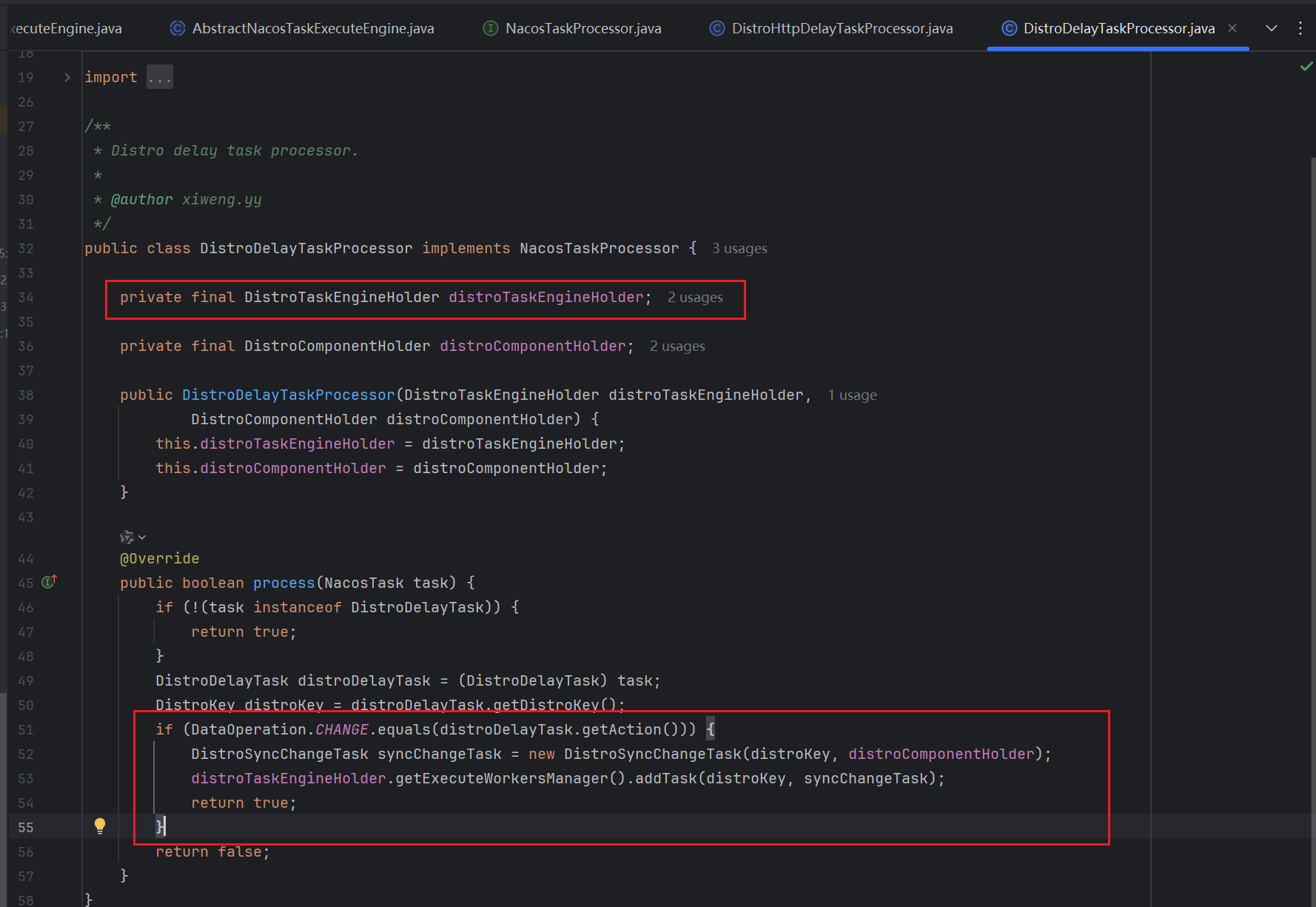Image resolution: width=1316 pixels, height=907 pixels.
Task: Click the vertical scrollbar on the right edge
Action: (x=1312, y=444)
